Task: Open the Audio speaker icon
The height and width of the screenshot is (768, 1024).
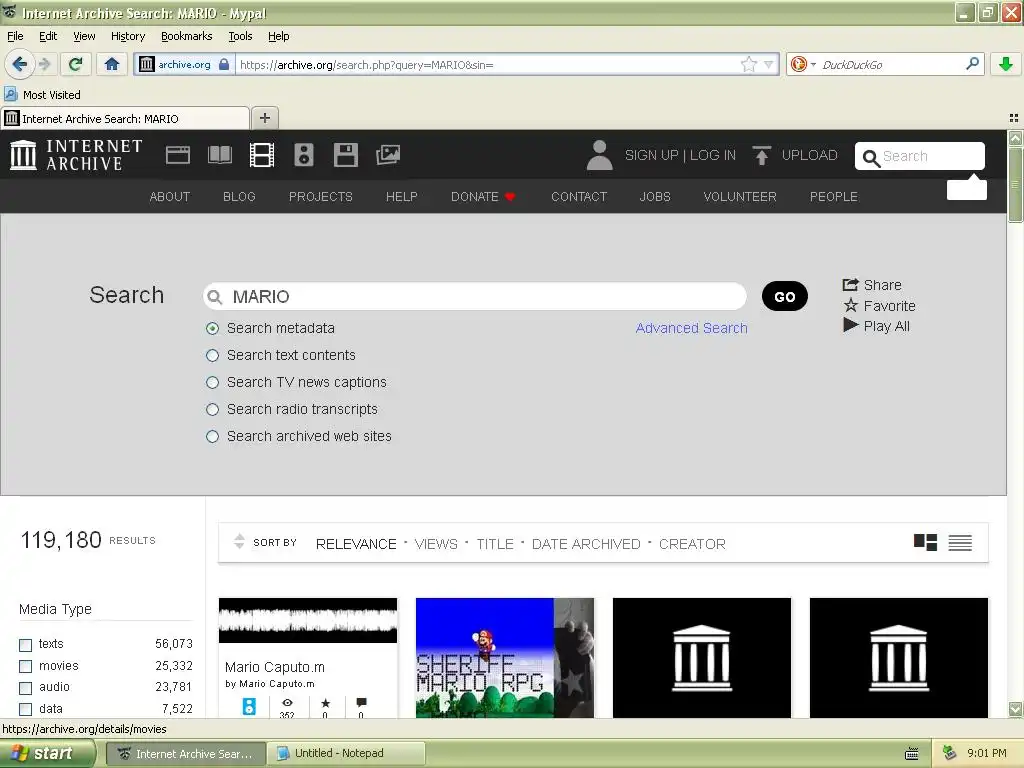Action: 304,155
